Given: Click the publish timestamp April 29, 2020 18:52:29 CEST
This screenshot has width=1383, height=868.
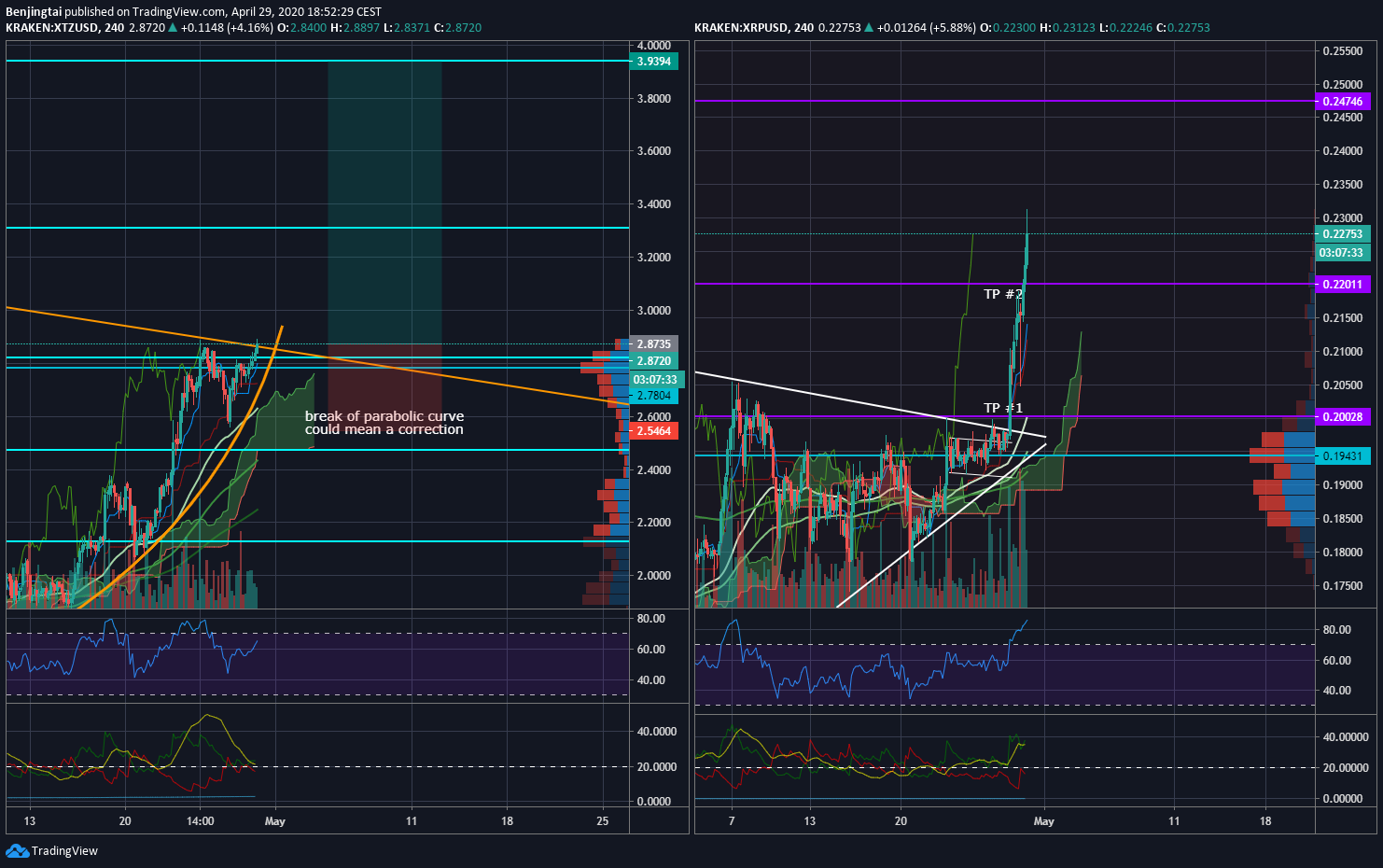Looking at the screenshot, I should point(306,12).
